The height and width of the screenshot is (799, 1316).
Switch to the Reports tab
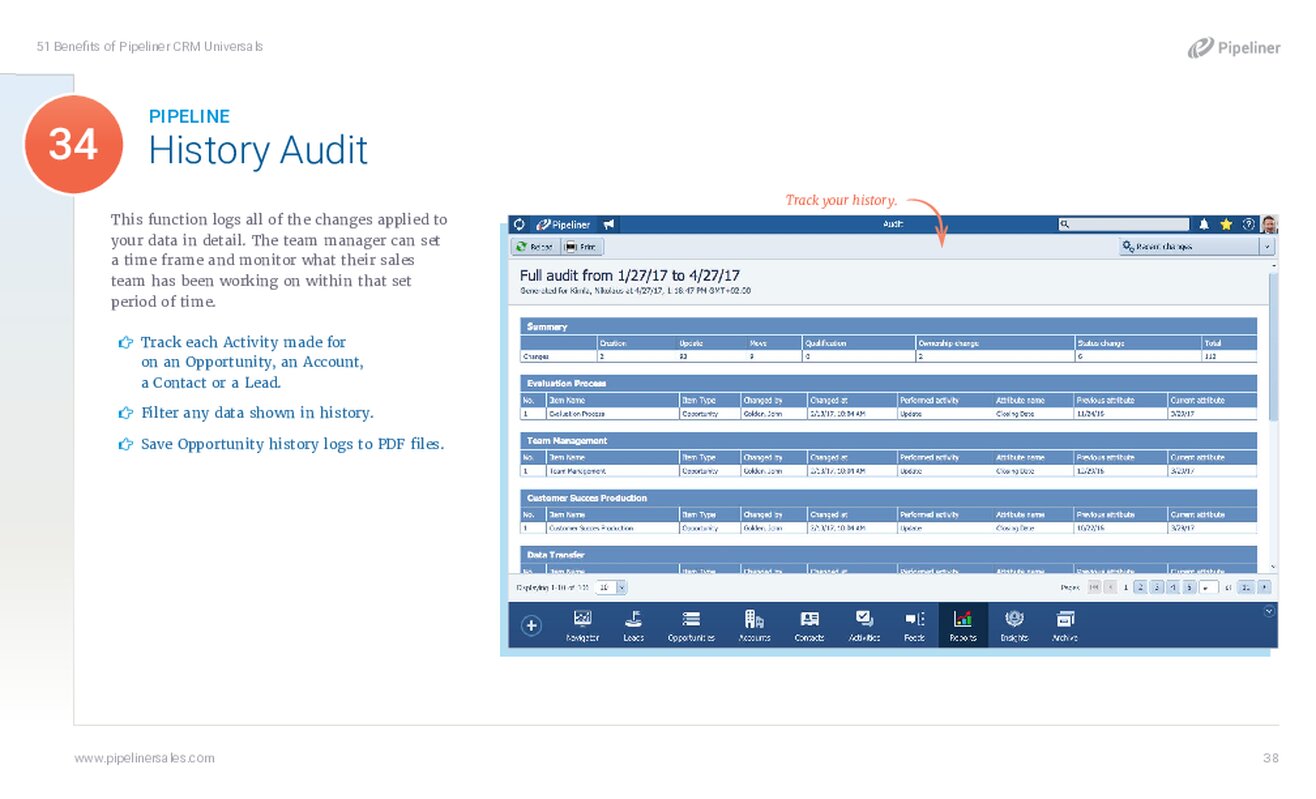[963, 626]
